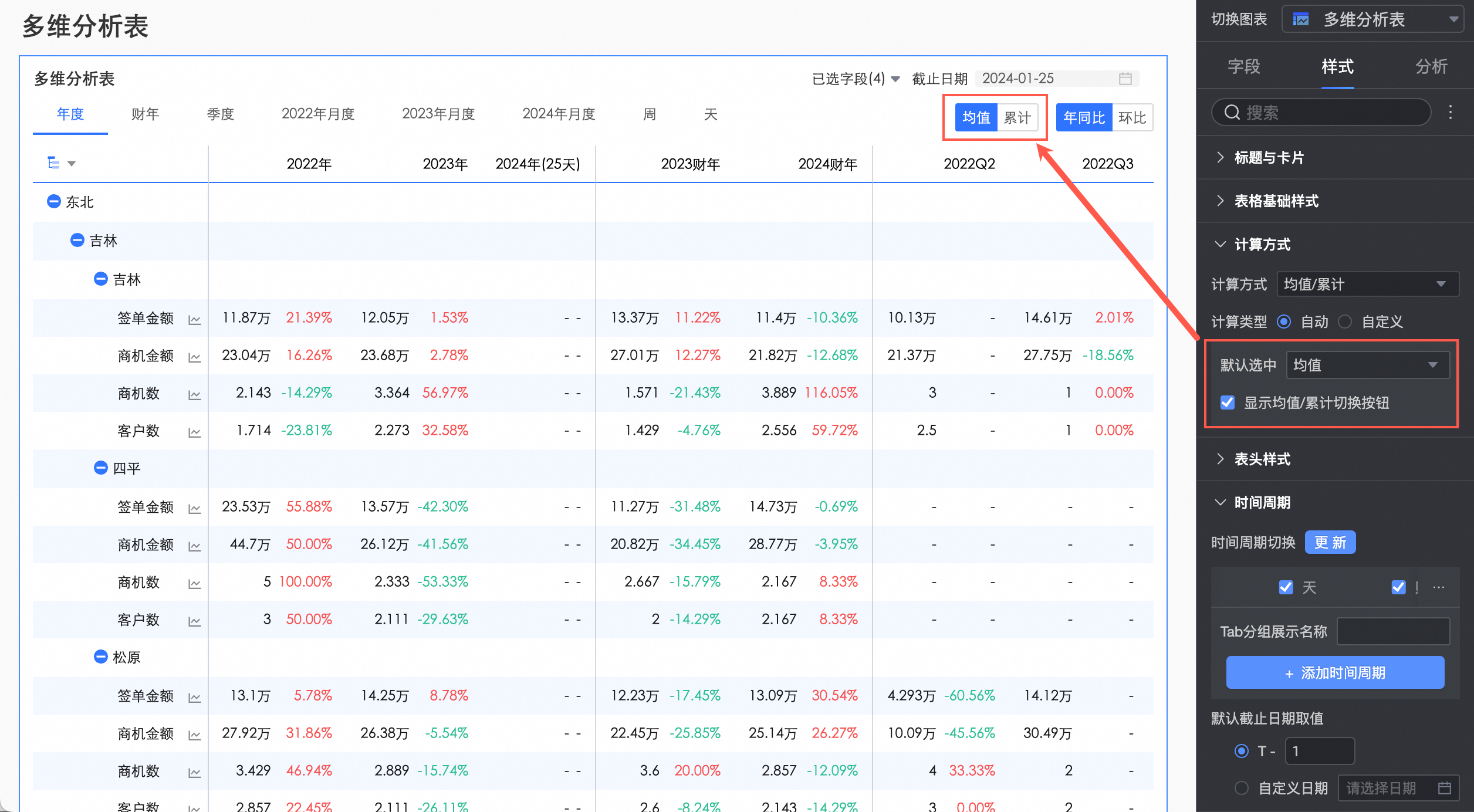
Task: Uncheck 显示均值/累计切换按钮 checkbox
Action: point(1228,402)
